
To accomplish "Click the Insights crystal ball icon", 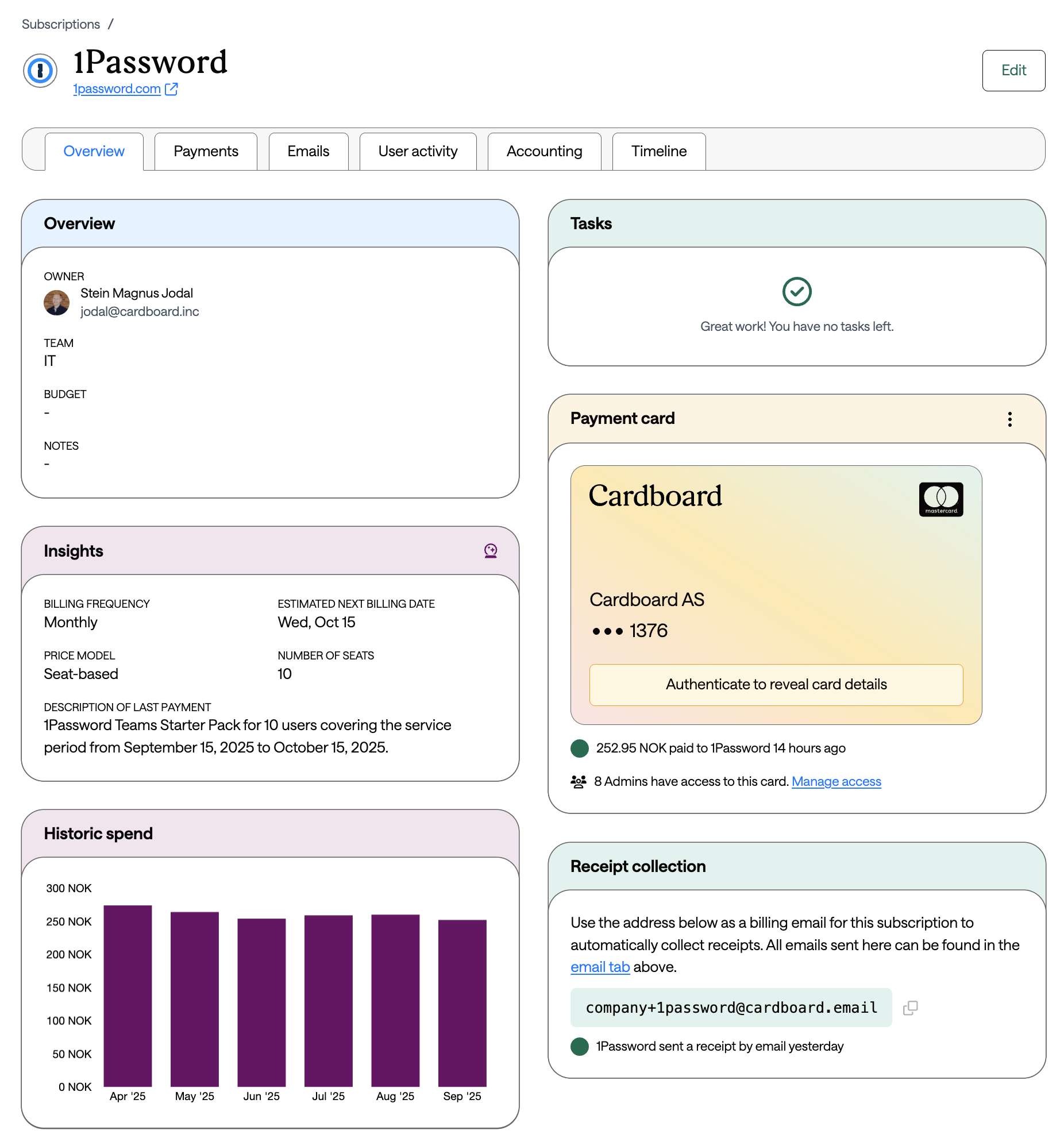I will (491, 551).
